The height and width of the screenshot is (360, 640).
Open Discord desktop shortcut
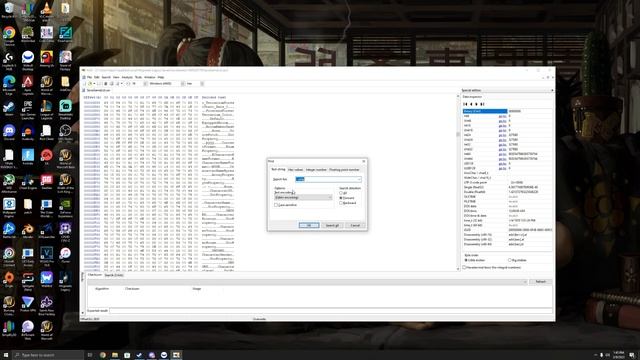[x=9, y=133]
